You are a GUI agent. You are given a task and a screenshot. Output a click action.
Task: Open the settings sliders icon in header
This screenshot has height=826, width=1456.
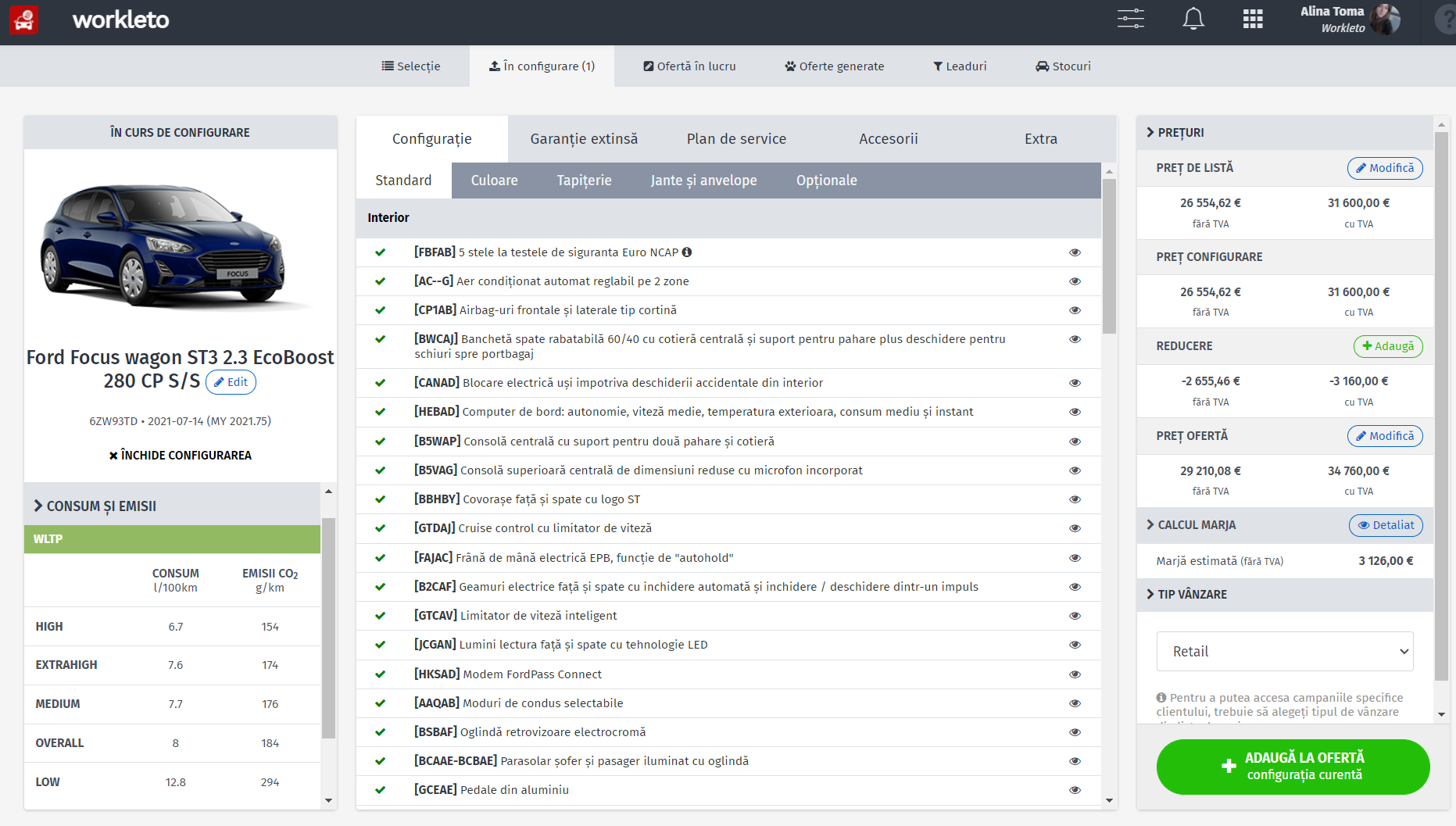tap(1130, 19)
